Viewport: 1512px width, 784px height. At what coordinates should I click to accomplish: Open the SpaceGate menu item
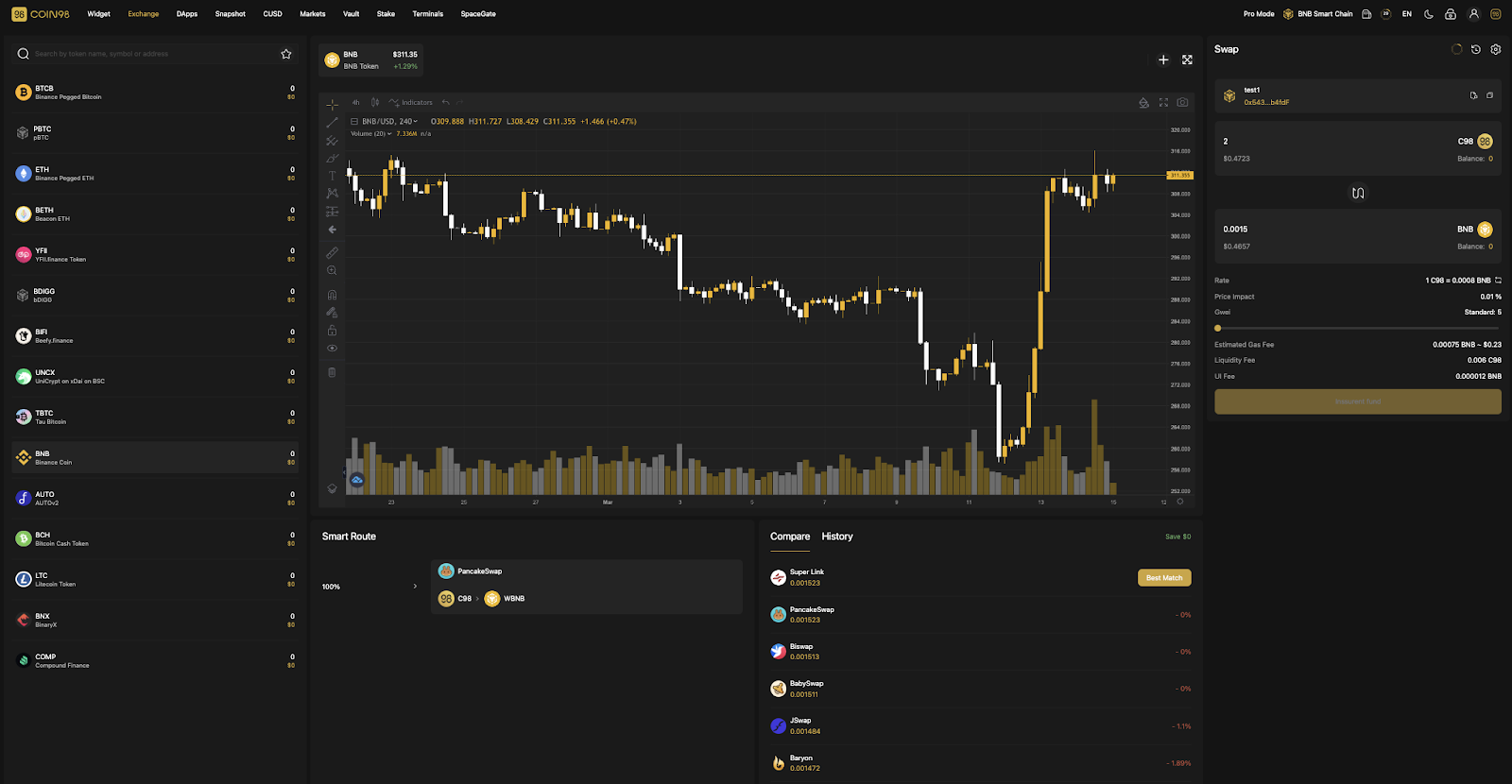tap(478, 14)
